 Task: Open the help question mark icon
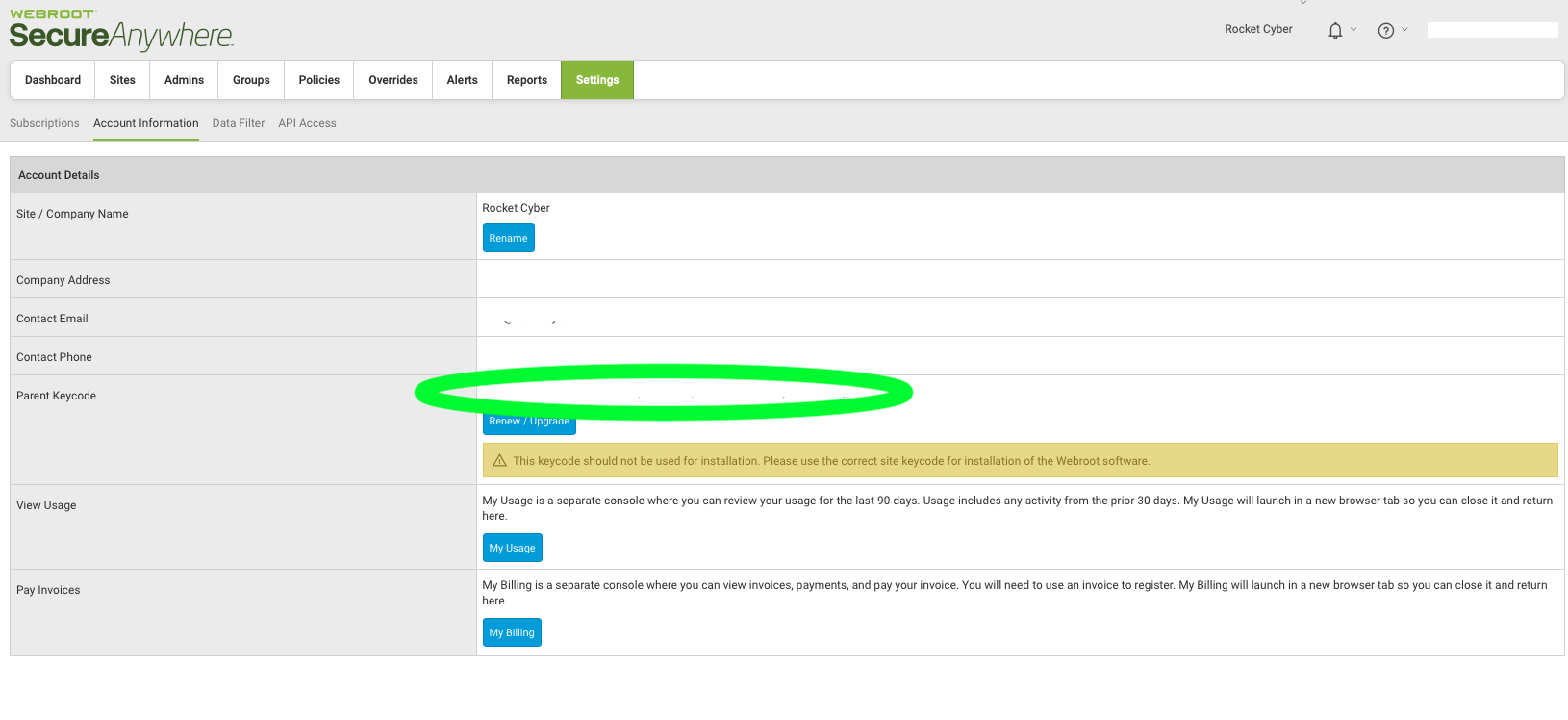[1386, 31]
